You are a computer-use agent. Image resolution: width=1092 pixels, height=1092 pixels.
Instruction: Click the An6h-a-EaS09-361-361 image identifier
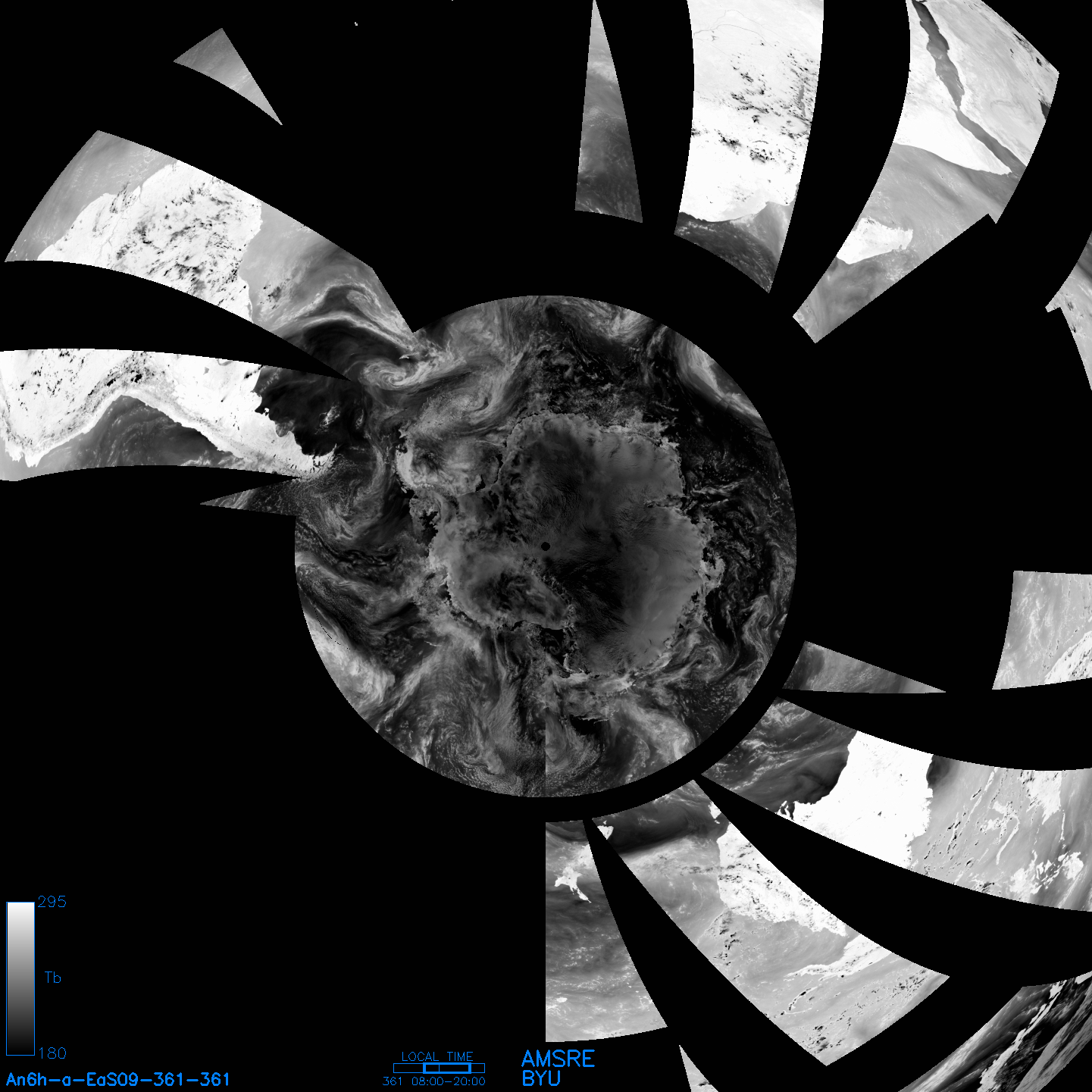click(x=118, y=1079)
